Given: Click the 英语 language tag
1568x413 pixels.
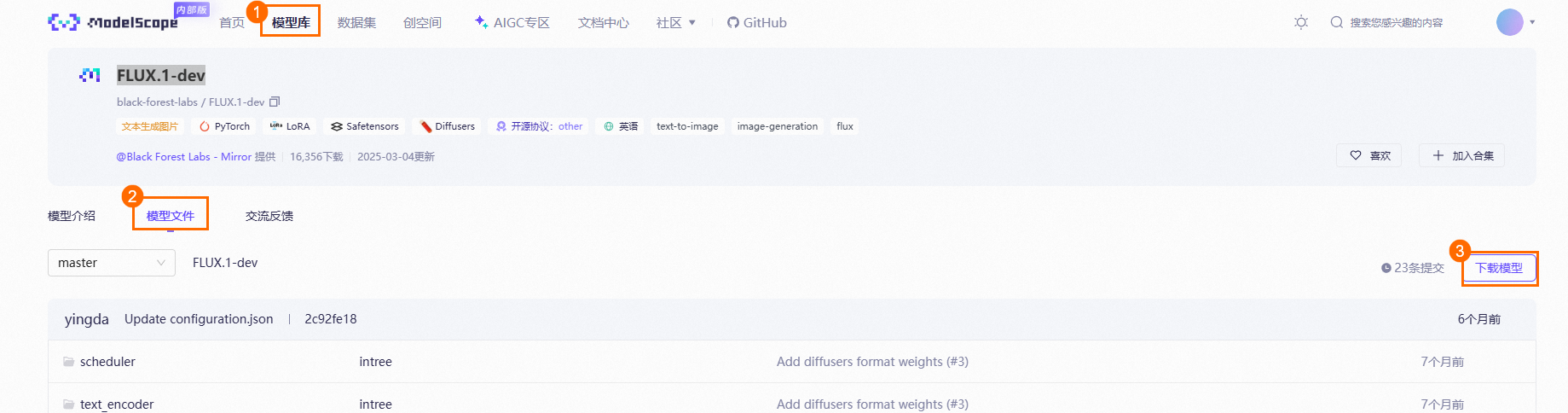Looking at the screenshot, I should (x=621, y=126).
